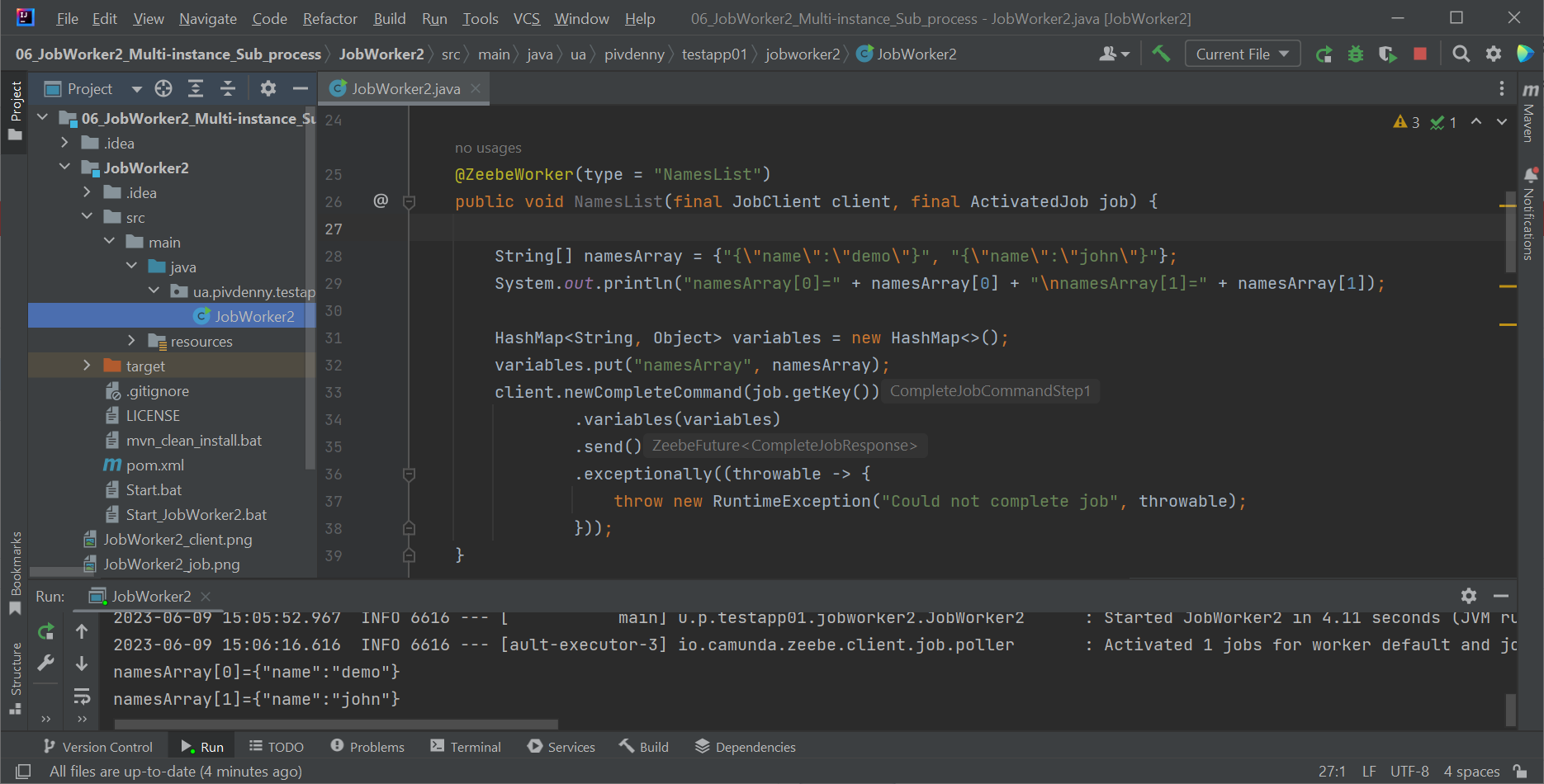Click the Version Control button
The height and width of the screenshot is (784, 1544).
(97, 747)
